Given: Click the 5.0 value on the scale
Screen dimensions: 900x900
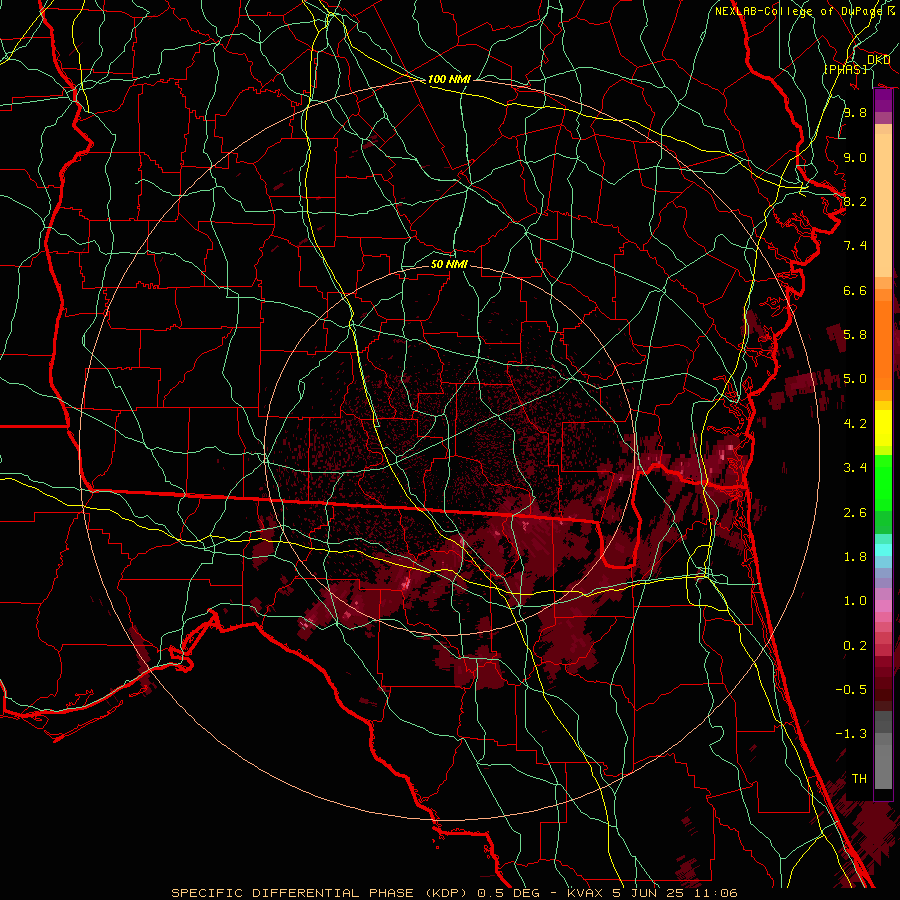Looking at the screenshot, I should [855, 379].
